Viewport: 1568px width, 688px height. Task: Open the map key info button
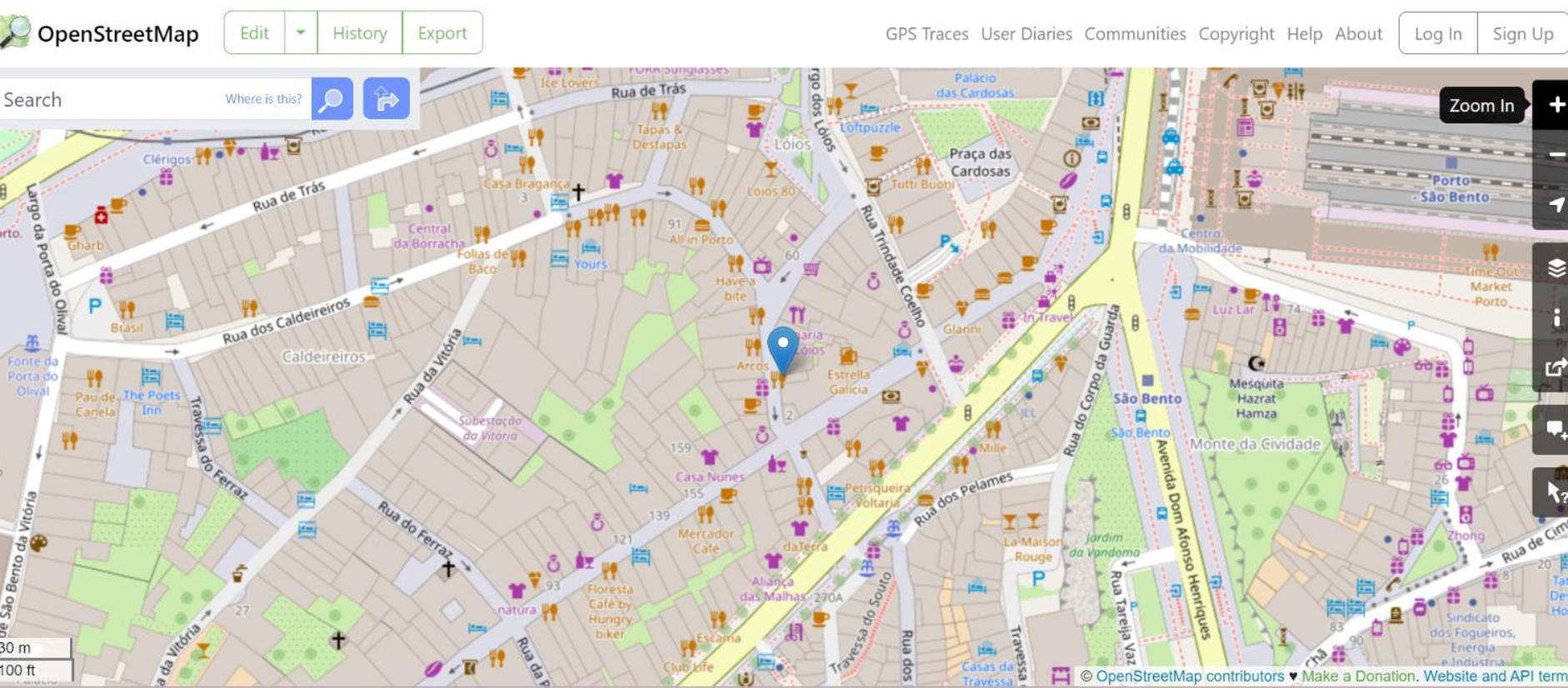[x=1555, y=317]
